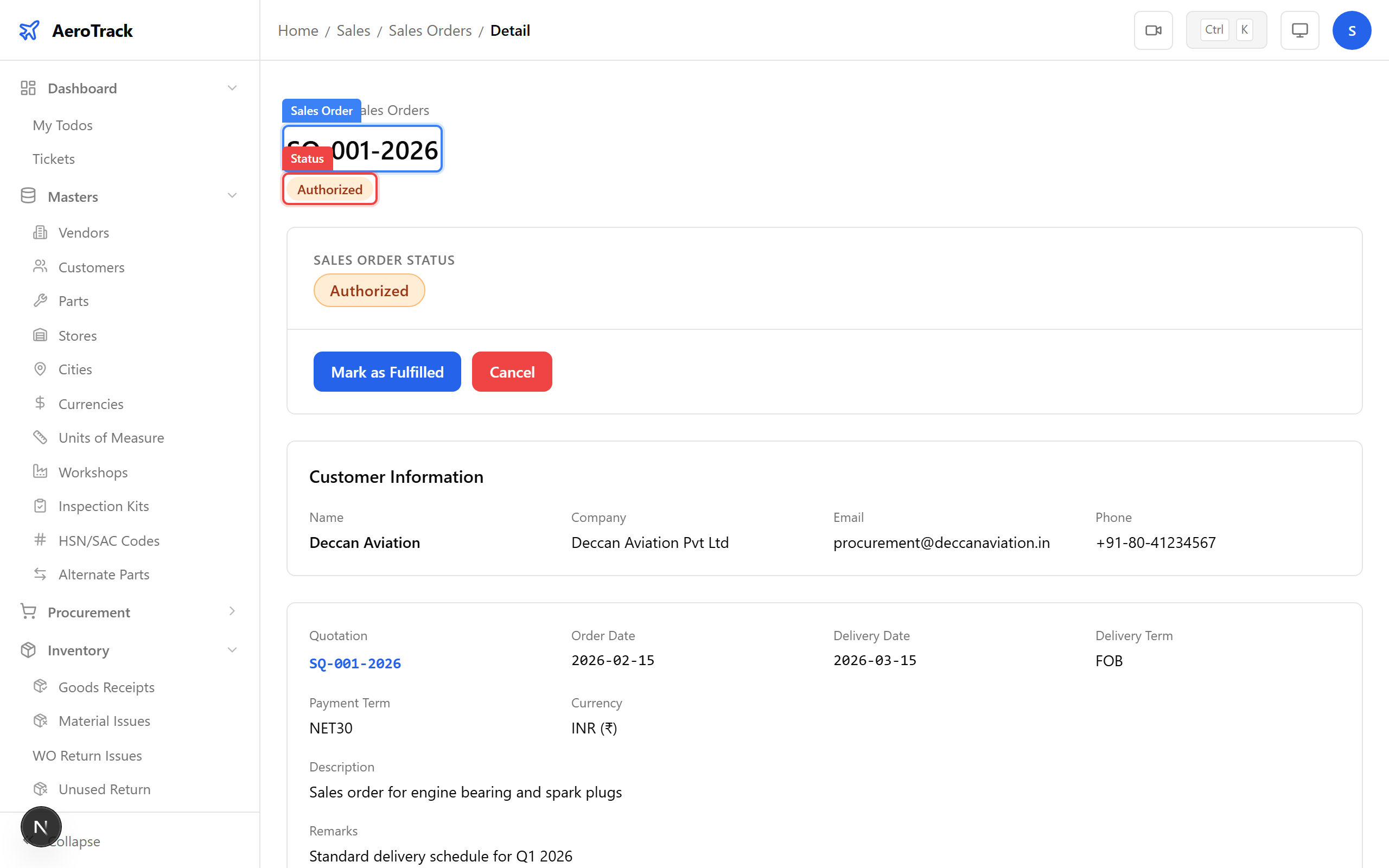Open the Sales Orders breadcrumb link

click(429, 30)
